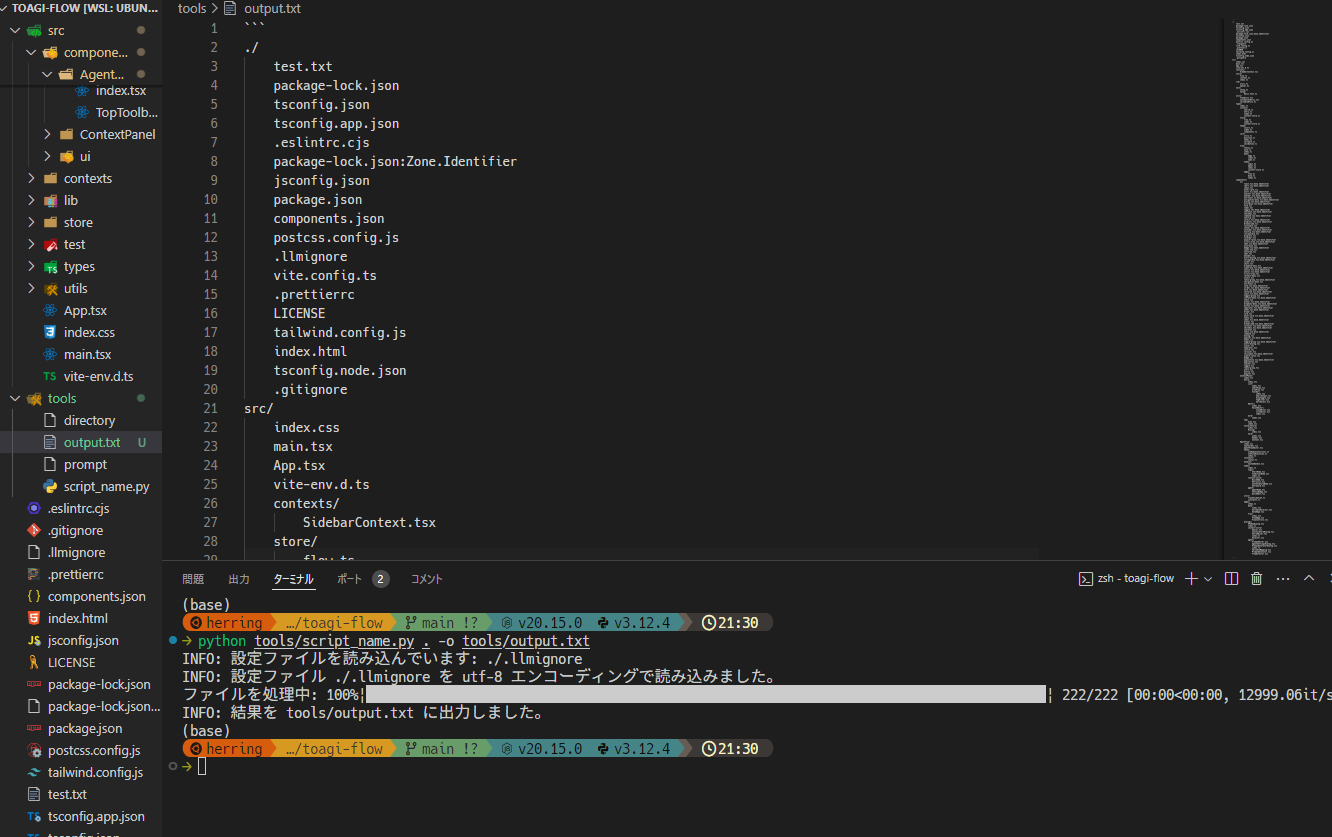Switch to the 出力 panel tab
Viewport: 1332px width, 837px height.
click(x=239, y=579)
